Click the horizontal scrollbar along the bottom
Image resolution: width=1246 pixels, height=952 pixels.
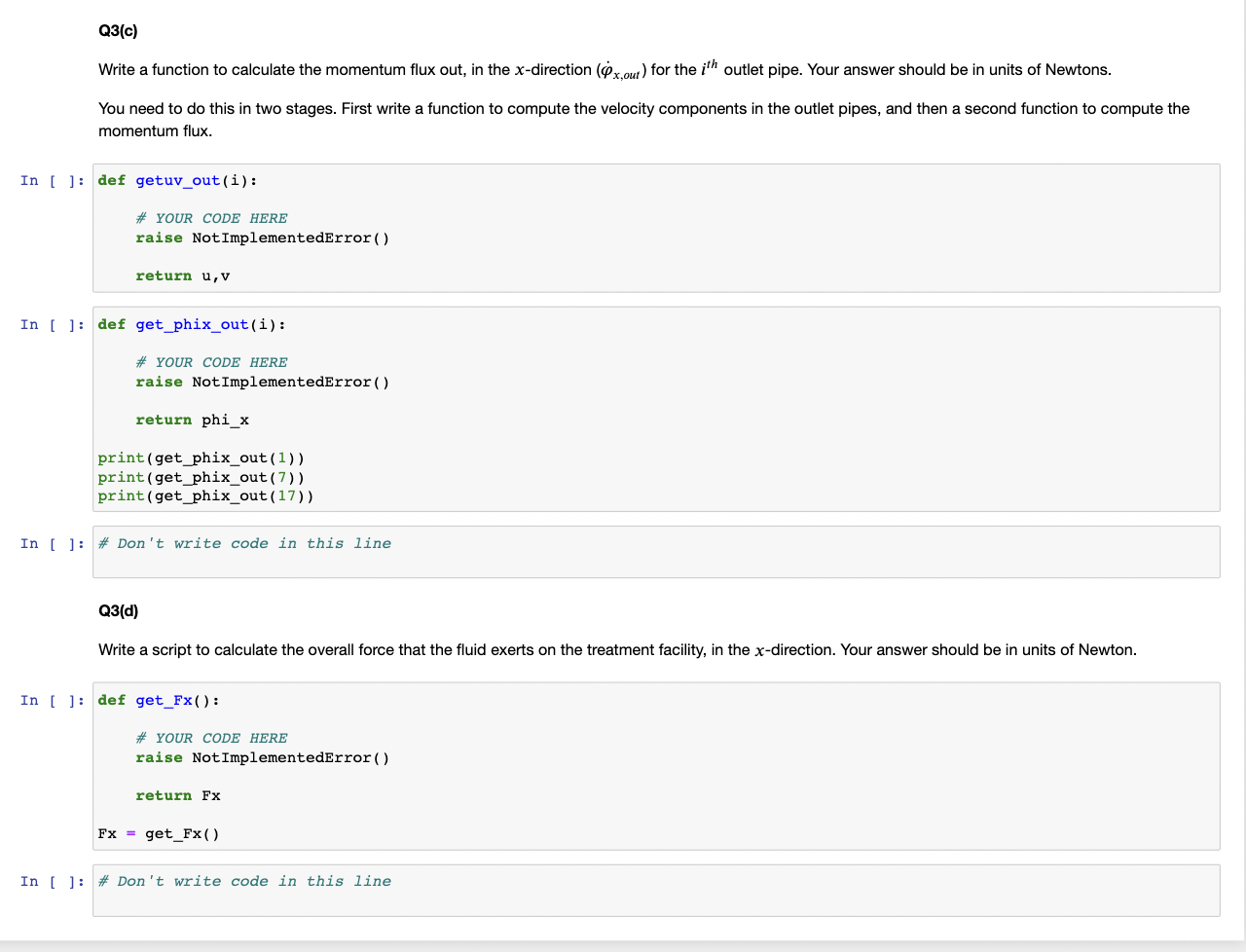pyautogui.click(x=623, y=946)
